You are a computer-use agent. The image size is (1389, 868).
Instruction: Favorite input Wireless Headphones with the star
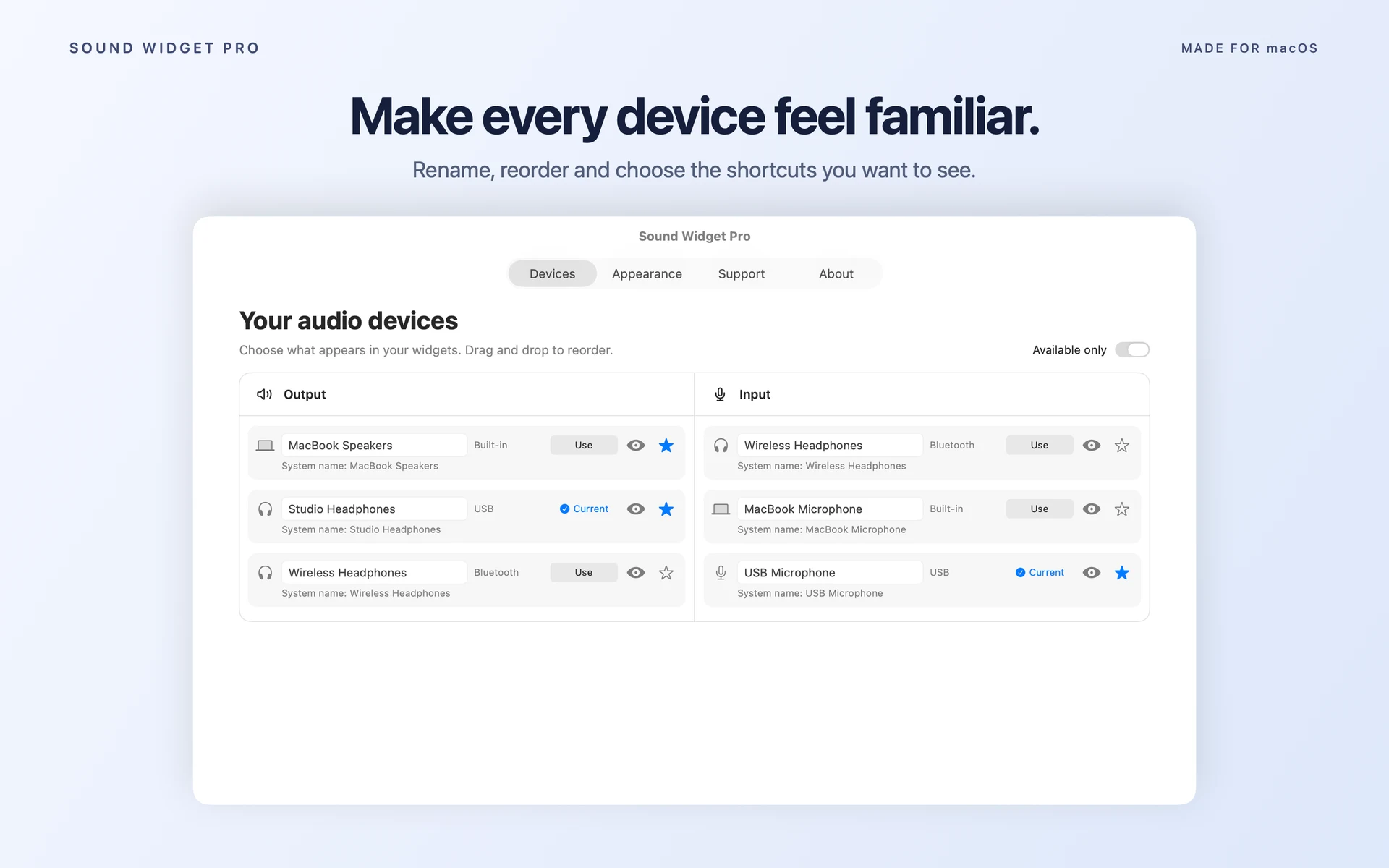(1122, 446)
